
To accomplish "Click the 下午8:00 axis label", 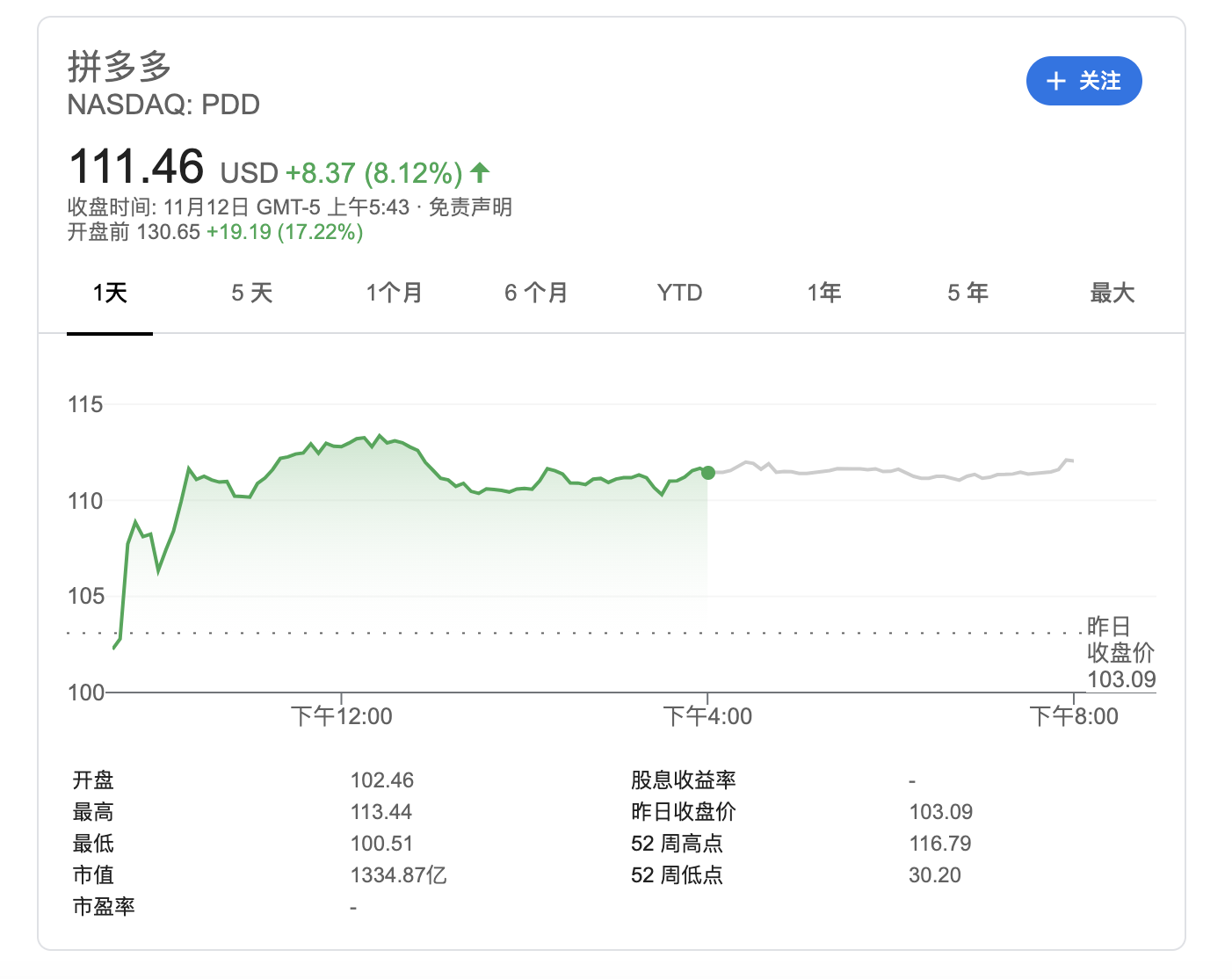I will click(x=1074, y=716).
